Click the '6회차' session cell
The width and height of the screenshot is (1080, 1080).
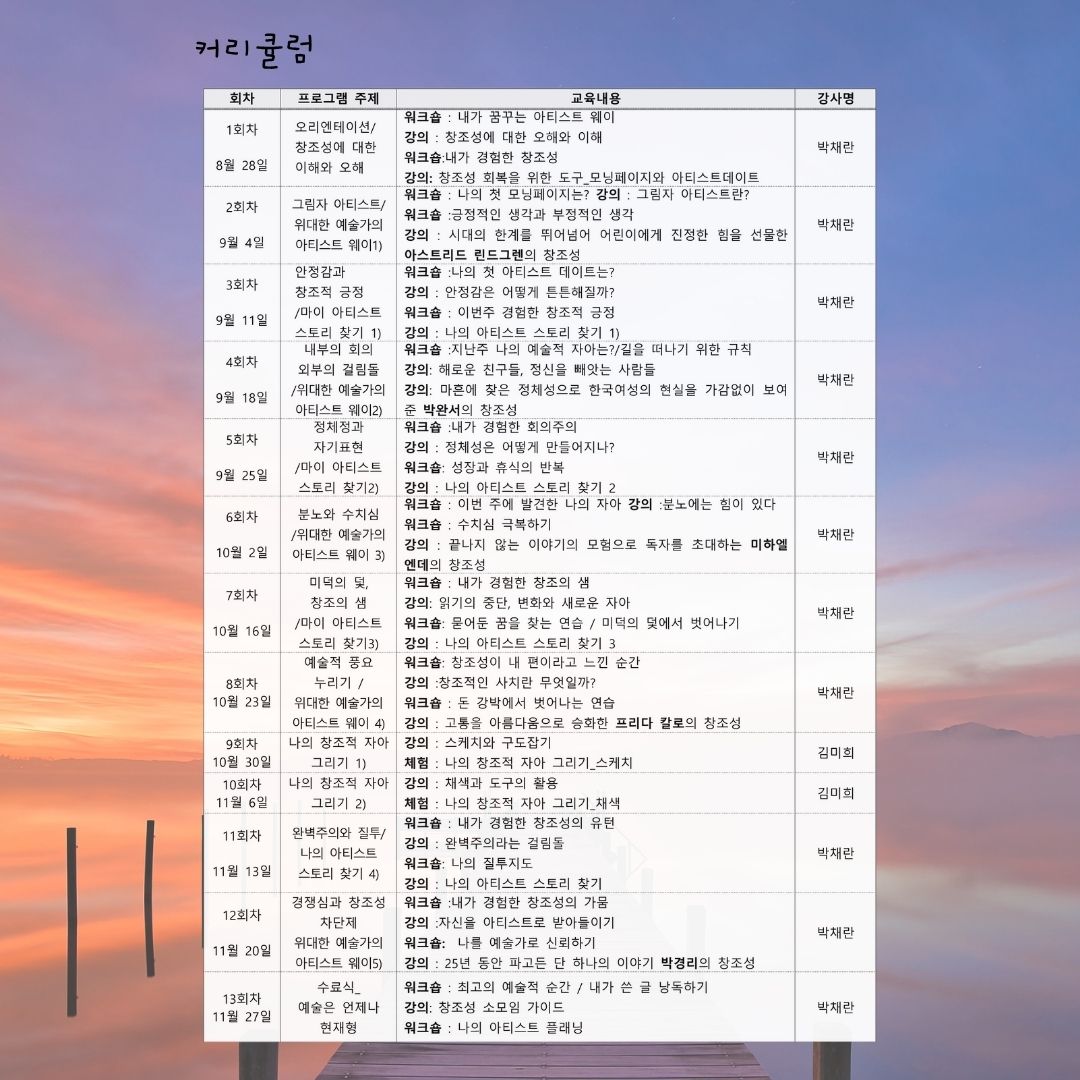coord(242,517)
